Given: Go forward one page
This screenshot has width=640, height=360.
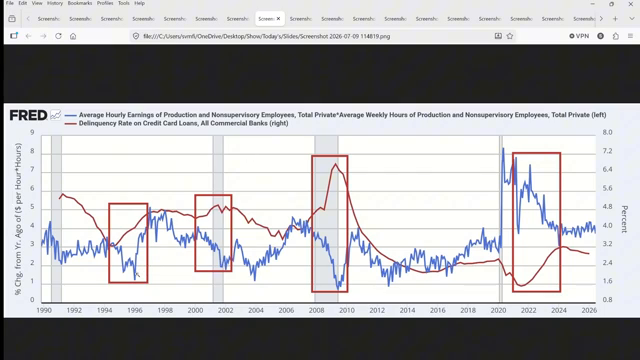Looking at the screenshot, I should [x=43, y=36].
